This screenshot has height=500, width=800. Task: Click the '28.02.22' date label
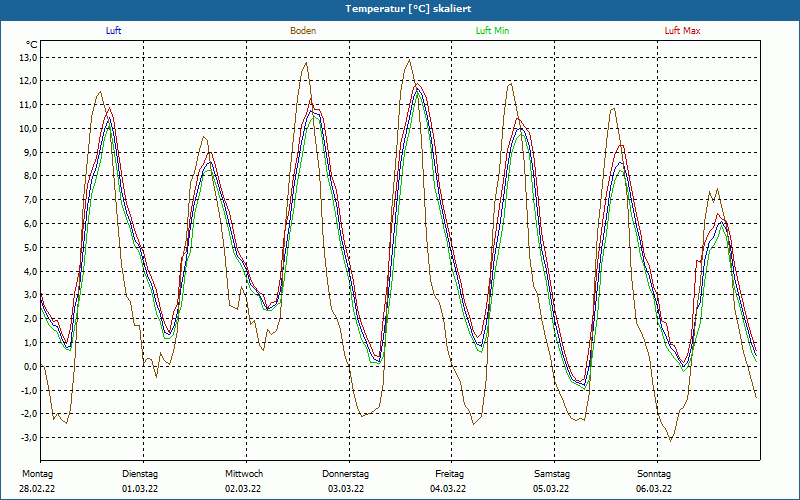click(x=37, y=489)
